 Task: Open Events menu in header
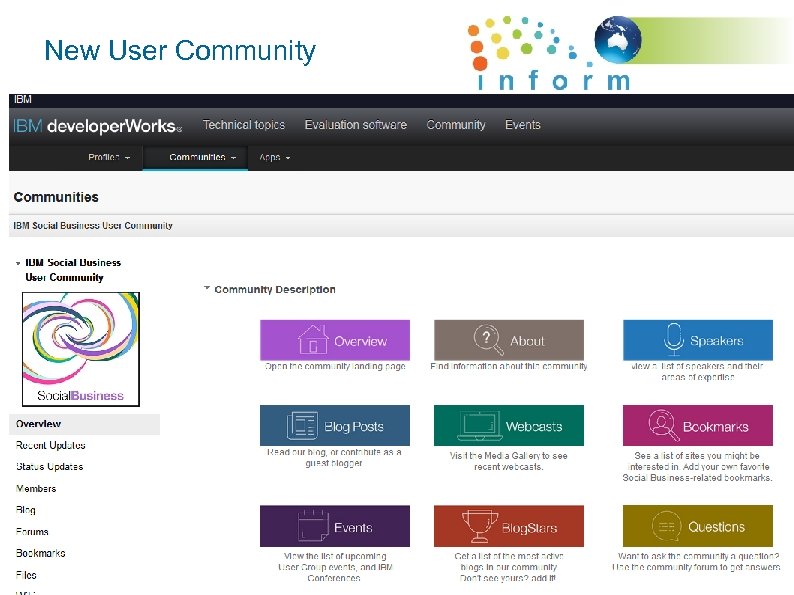tap(523, 125)
